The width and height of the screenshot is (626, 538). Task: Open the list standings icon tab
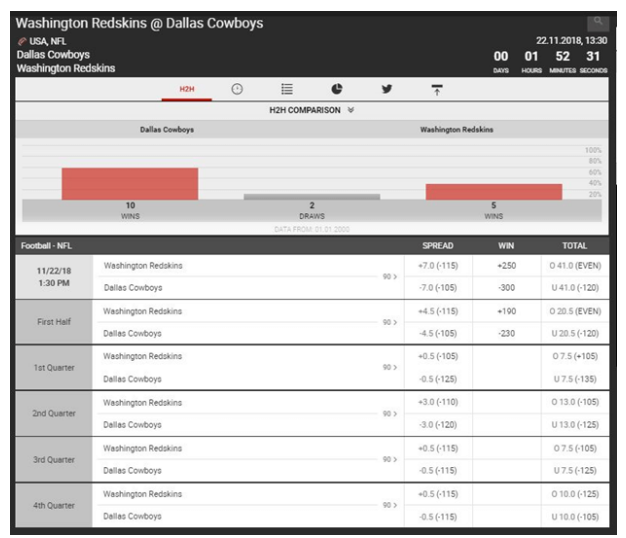click(287, 89)
